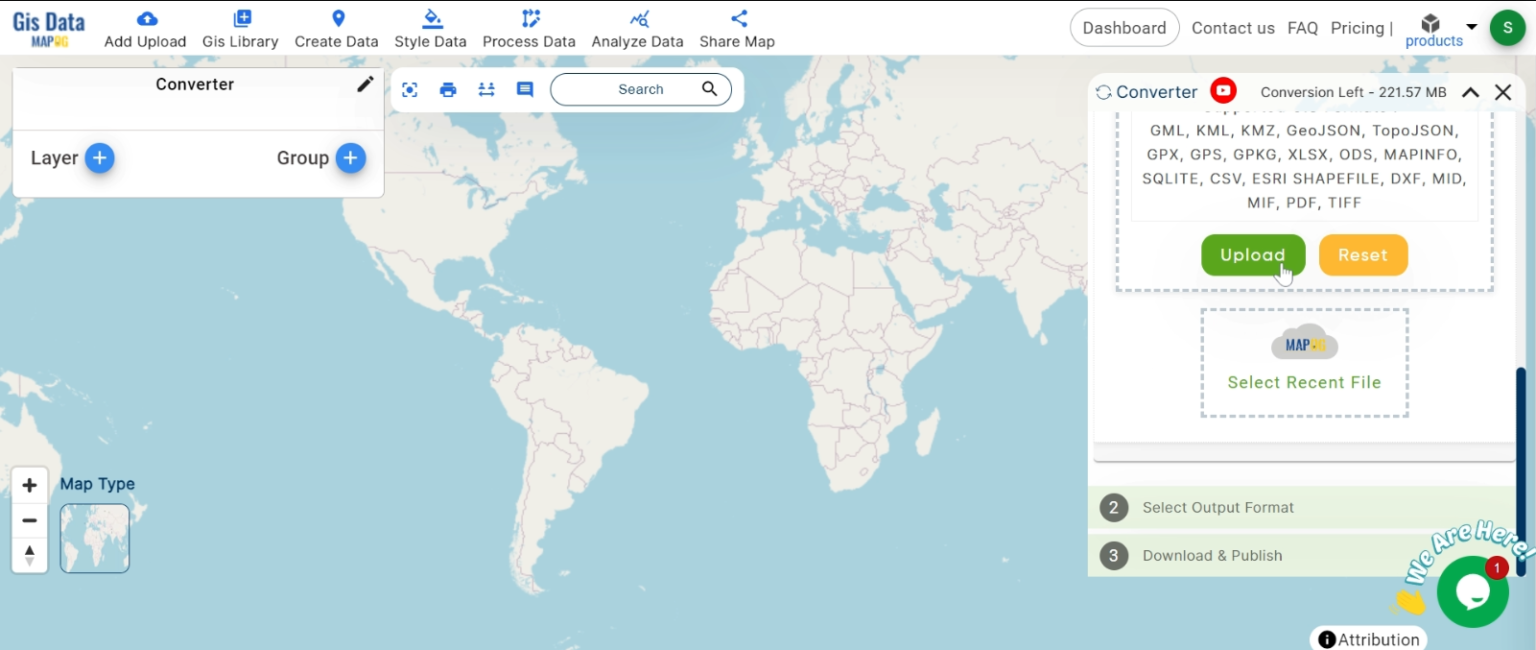Open the Add Upload cloud tool
The height and width of the screenshot is (650, 1536).
click(x=144, y=28)
